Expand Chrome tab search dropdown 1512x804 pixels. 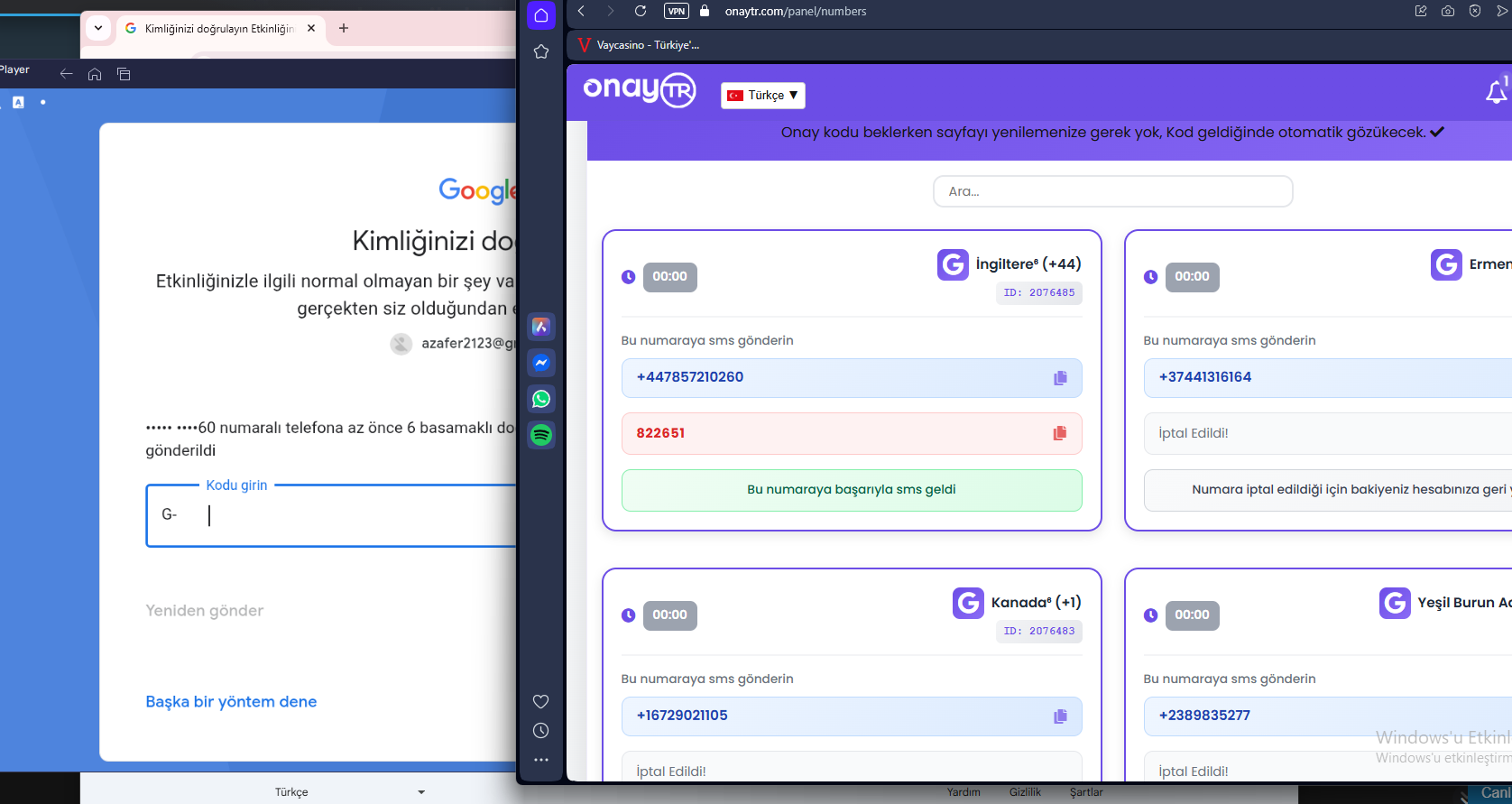(98, 28)
